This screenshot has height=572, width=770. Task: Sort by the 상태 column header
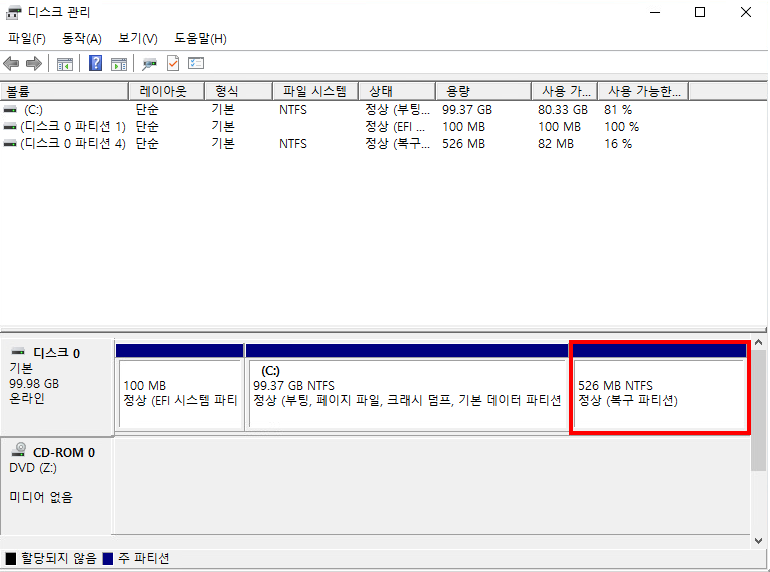point(397,91)
